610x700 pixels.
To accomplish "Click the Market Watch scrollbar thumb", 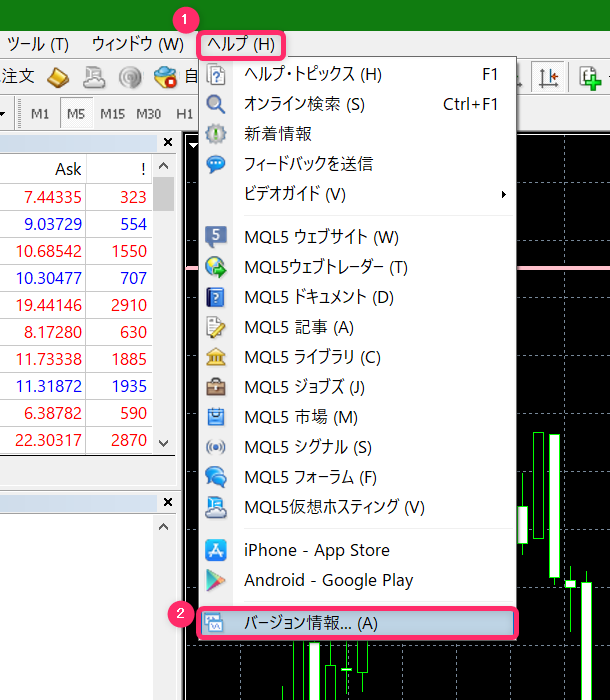I will pyautogui.click(x=163, y=193).
